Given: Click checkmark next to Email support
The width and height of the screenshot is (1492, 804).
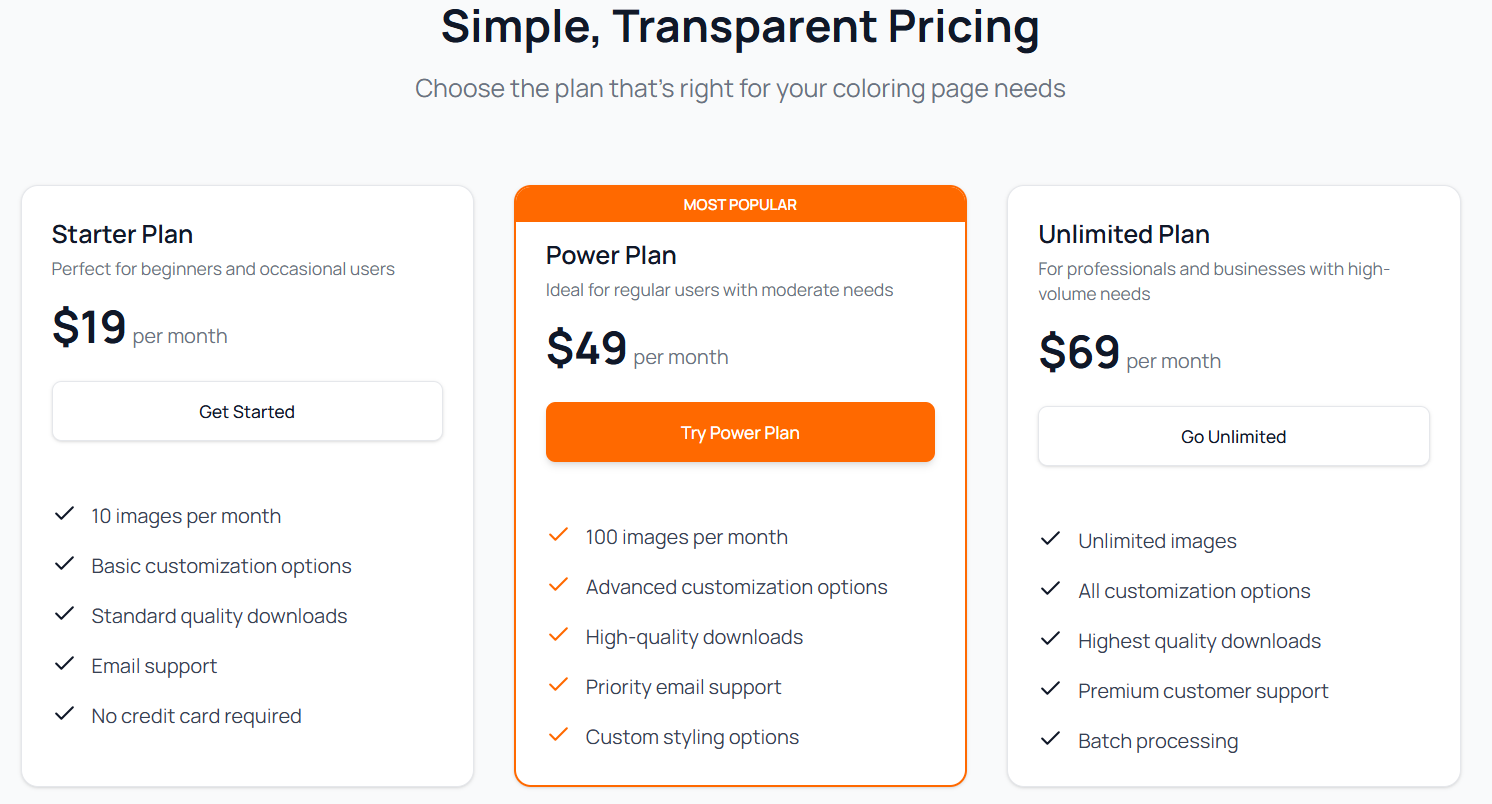Looking at the screenshot, I should tap(65, 664).
